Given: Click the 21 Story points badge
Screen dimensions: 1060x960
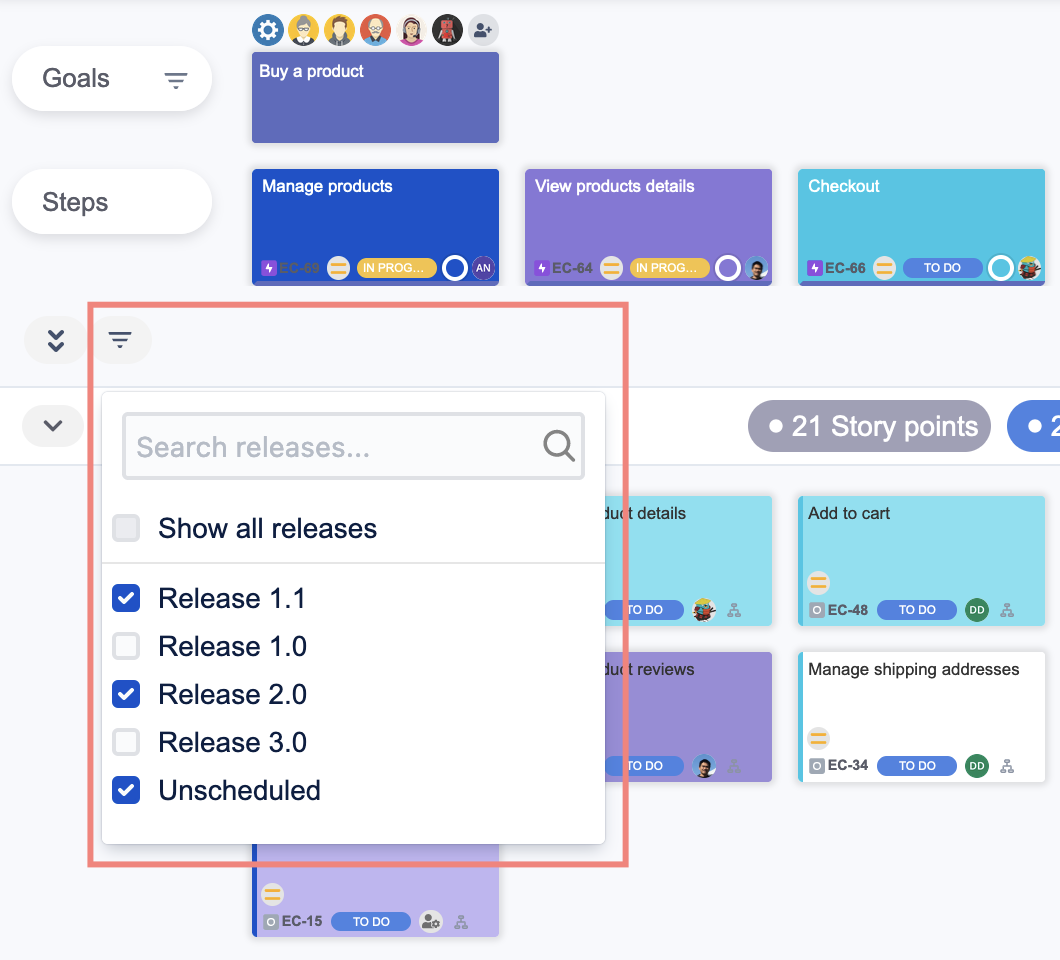Looking at the screenshot, I should point(869,427).
